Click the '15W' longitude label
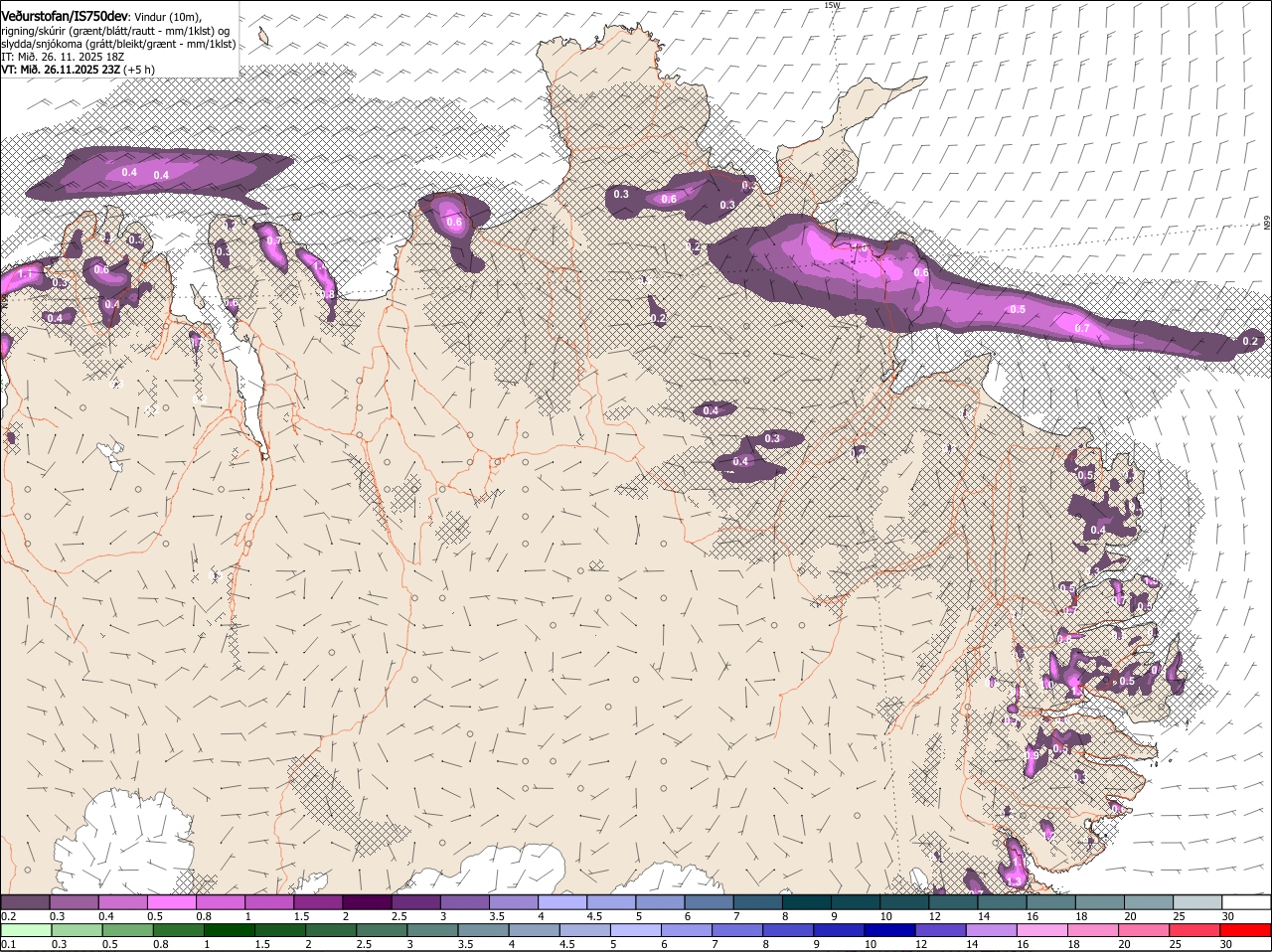 (x=832, y=5)
